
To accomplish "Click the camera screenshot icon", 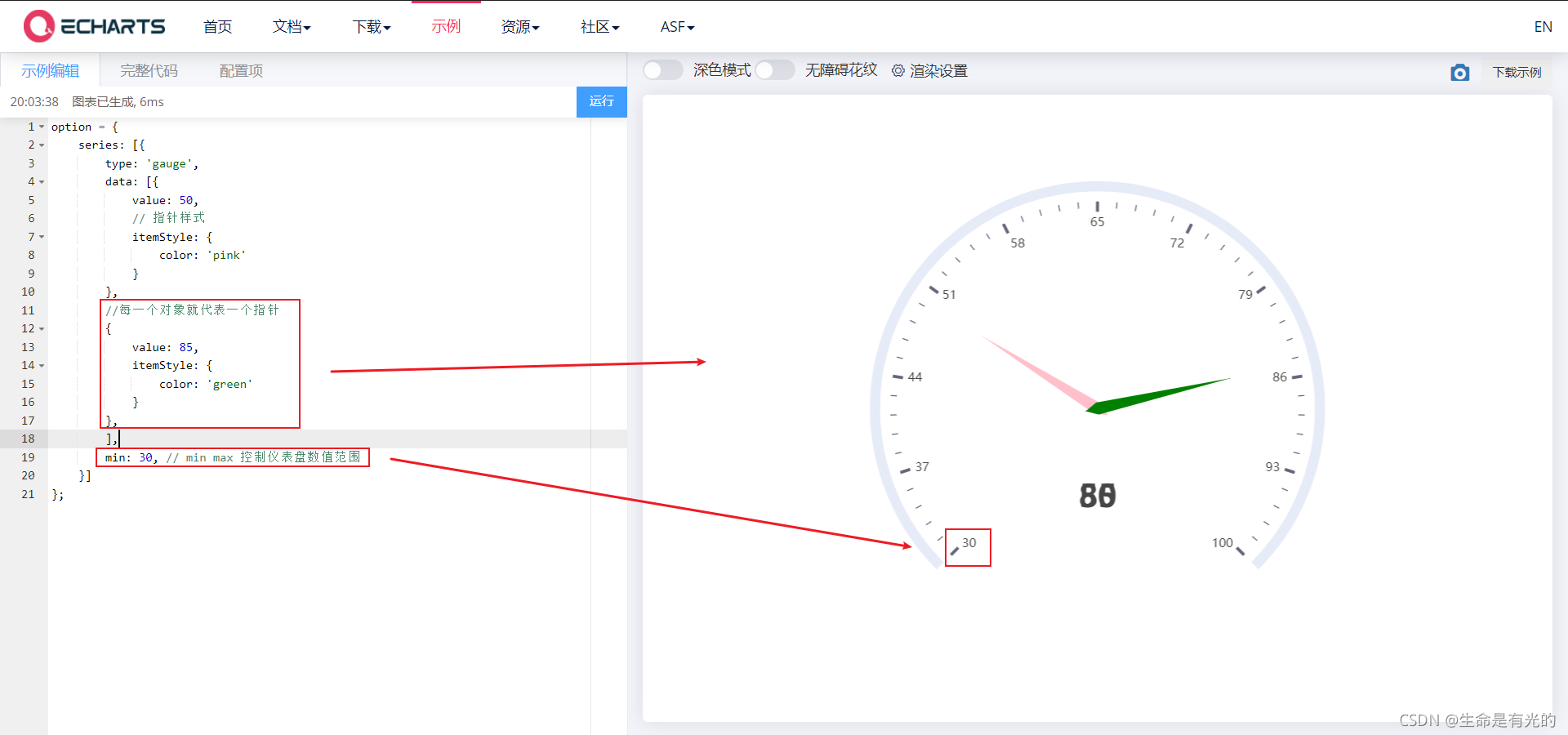I will (1459, 73).
